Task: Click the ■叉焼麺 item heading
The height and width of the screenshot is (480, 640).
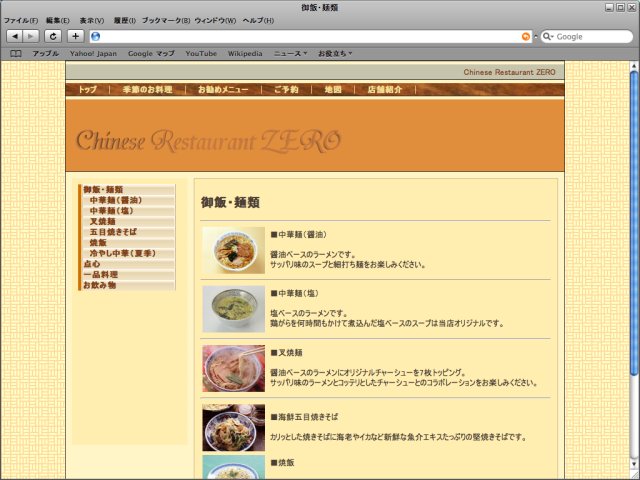Action: [x=287, y=353]
